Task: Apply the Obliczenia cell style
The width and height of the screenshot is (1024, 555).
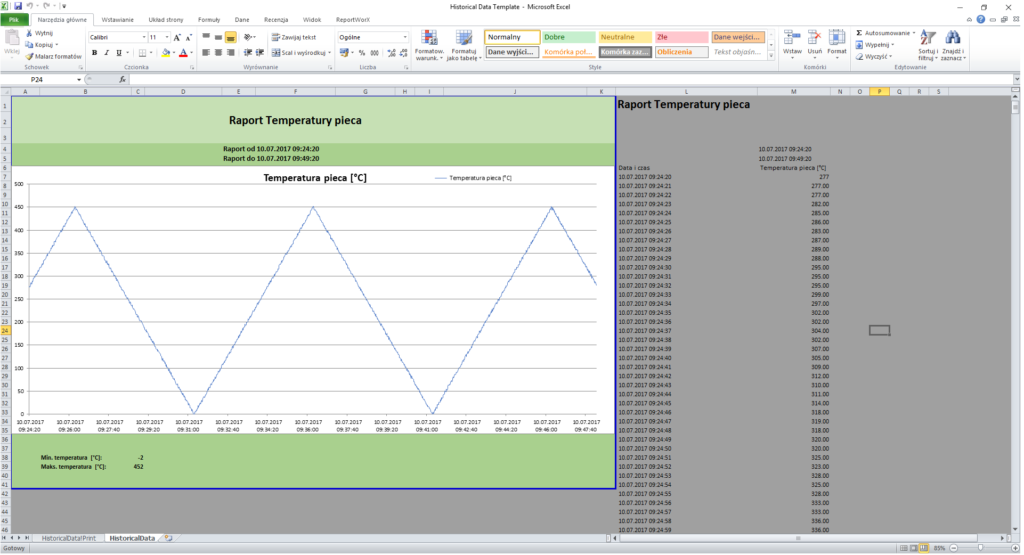Action: click(682, 52)
